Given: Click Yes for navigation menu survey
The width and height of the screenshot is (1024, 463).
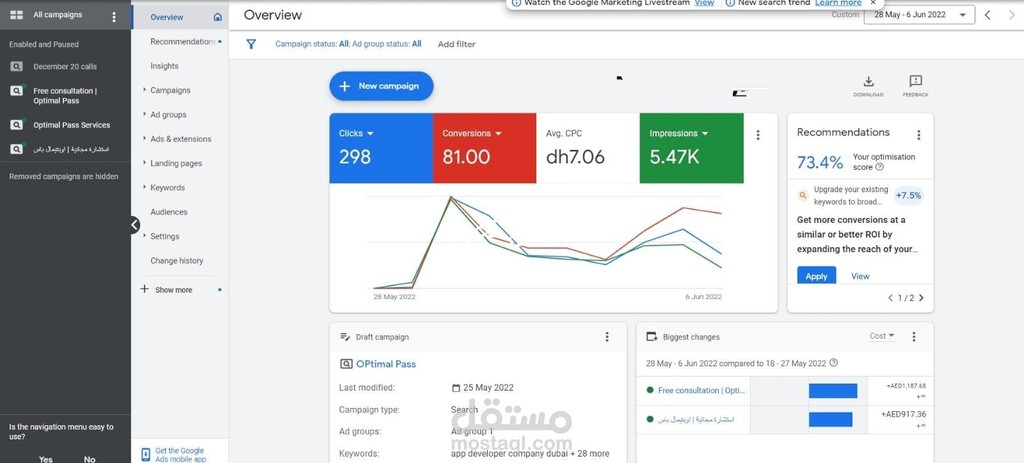Looking at the screenshot, I should [x=46, y=458].
